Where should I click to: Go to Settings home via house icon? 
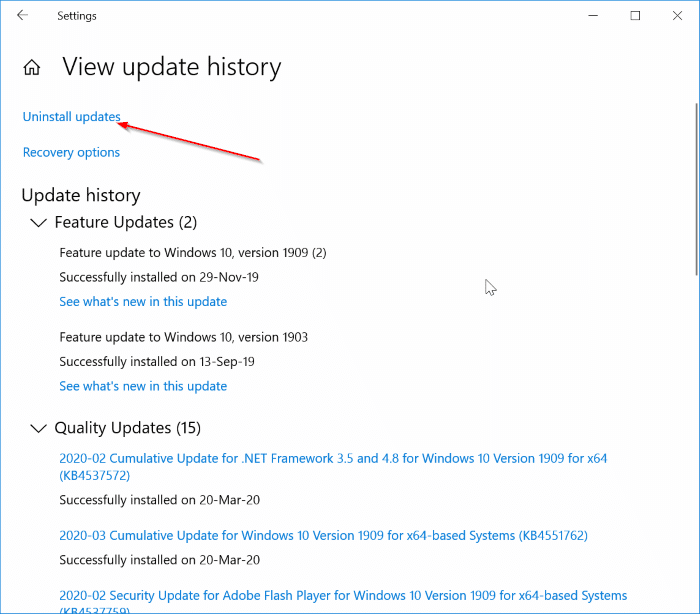[x=32, y=68]
